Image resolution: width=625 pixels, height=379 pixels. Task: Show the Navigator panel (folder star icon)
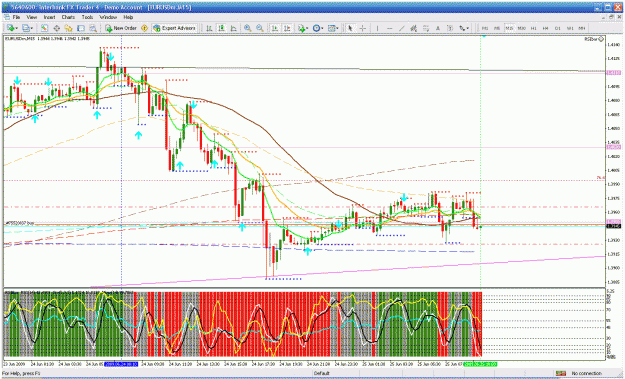[x=69, y=28]
